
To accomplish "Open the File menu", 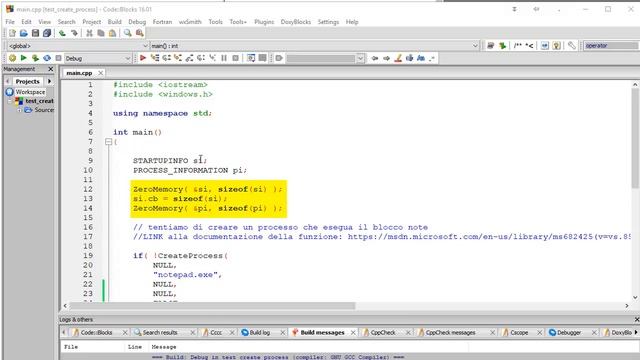I will pos(10,22).
